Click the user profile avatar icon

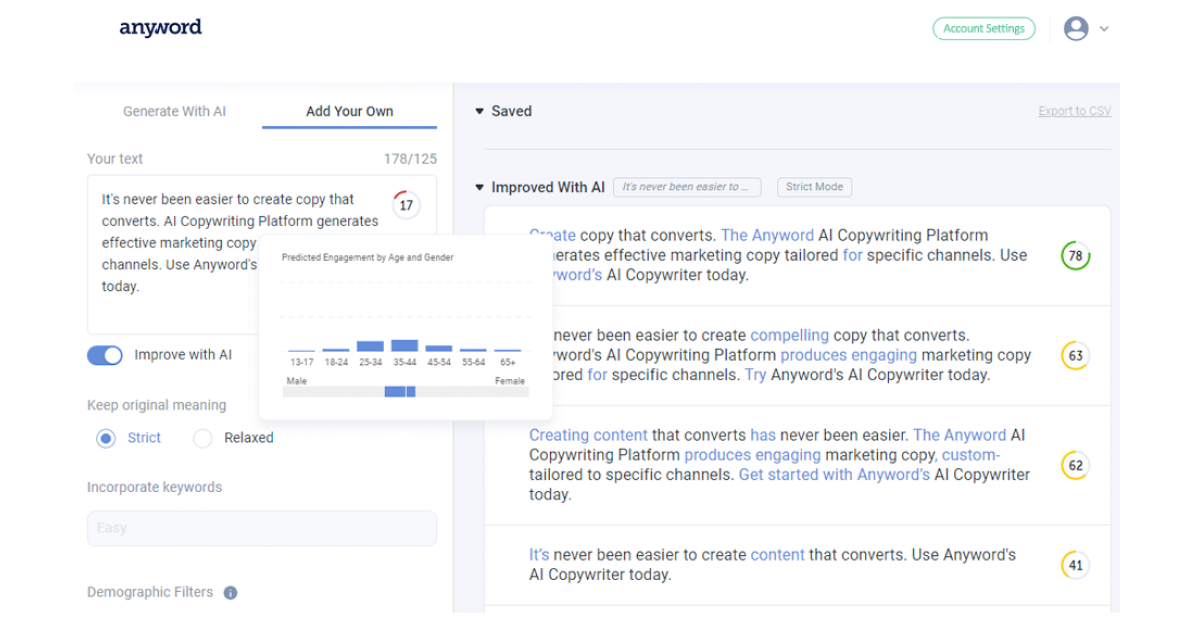1076,29
